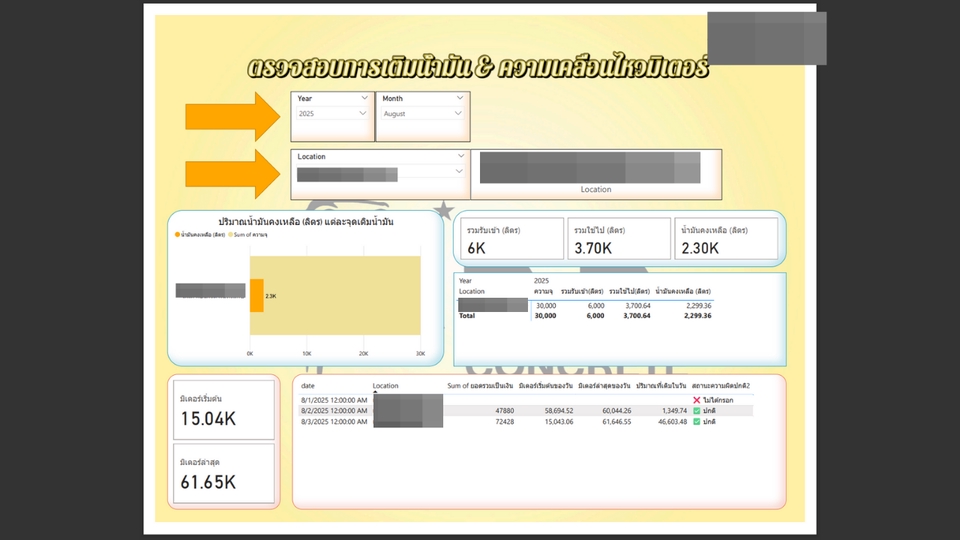
Task: Click the รวมรับเข้า (ลิตร) 6K card
Action: click(x=511, y=239)
